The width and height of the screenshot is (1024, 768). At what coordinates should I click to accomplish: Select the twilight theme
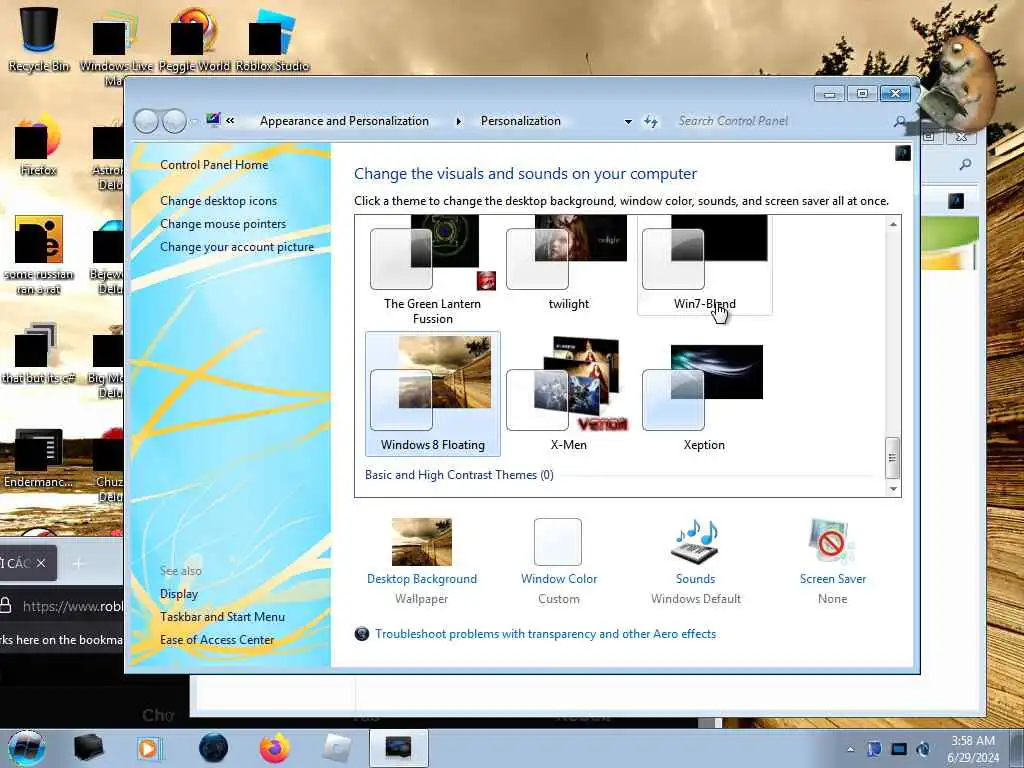tap(568, 264)
